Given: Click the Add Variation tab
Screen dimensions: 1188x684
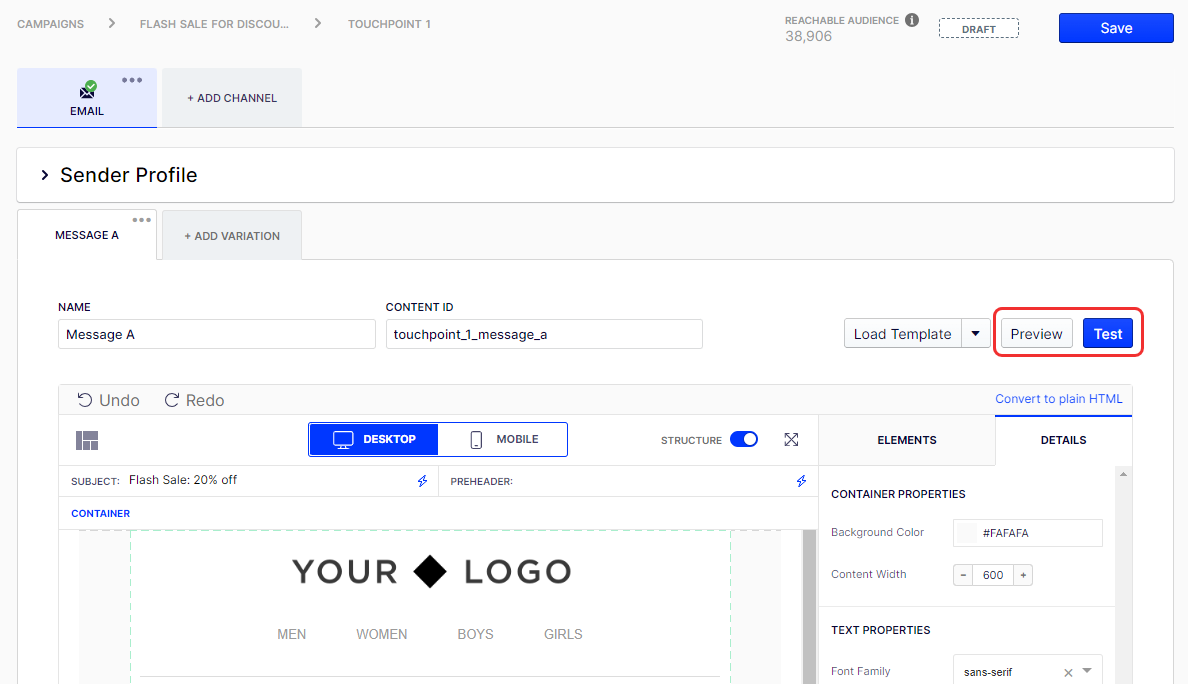Looking at the screenshot, I should (232, 236).
